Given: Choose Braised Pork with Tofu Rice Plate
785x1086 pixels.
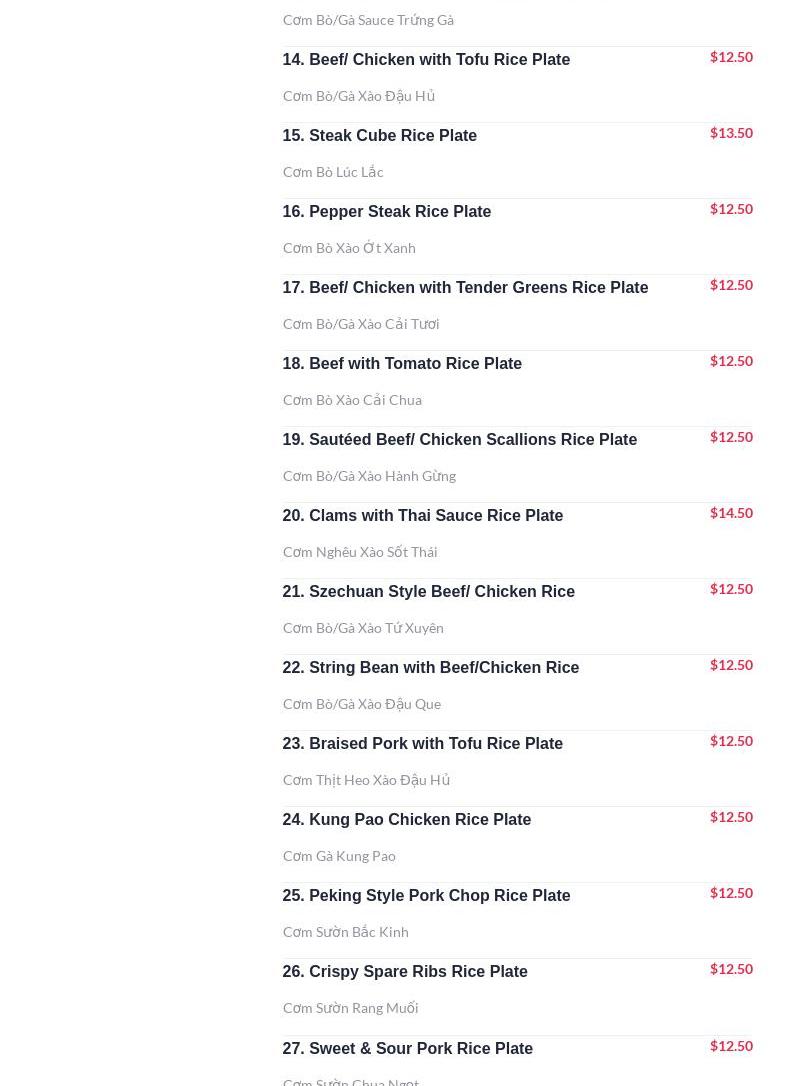Looking at the screenshot, I should point(422,744).
